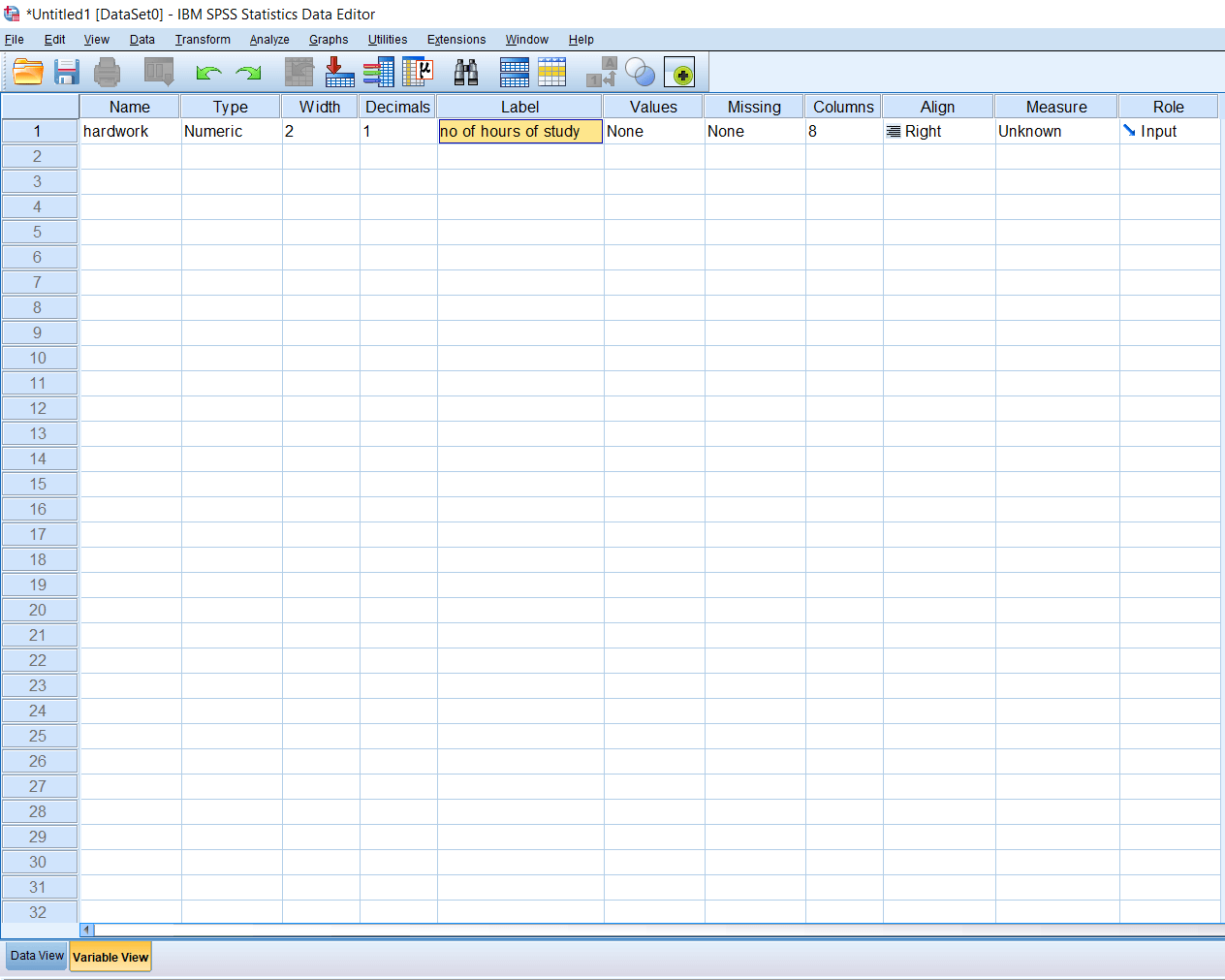Screen dimensions: 1225x980
Task: Open the Role cell showing Input
Action: 1169,131
